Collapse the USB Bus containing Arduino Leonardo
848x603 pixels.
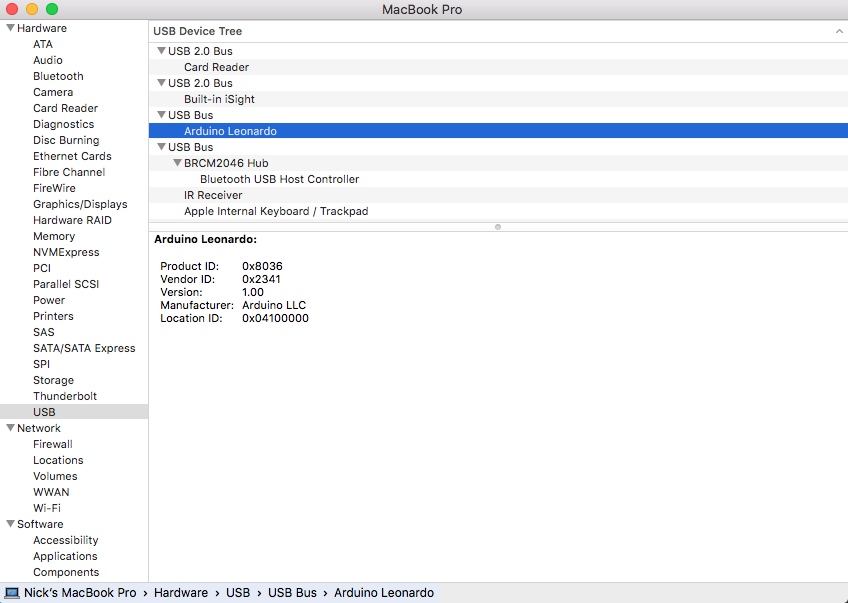tap(161, 115)
